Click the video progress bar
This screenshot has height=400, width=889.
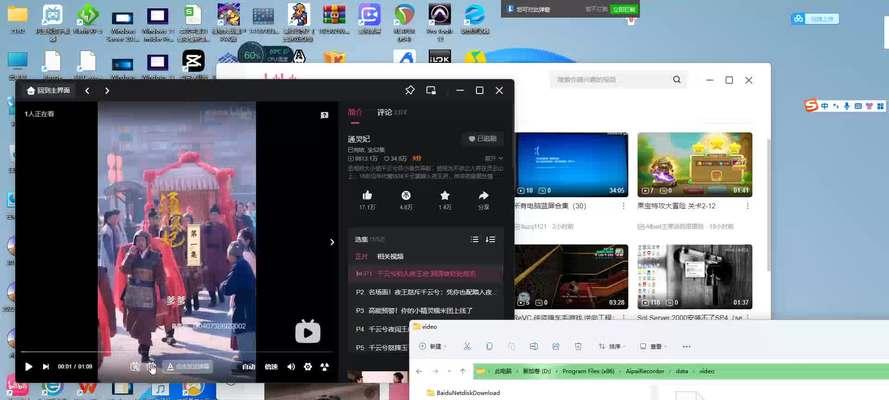click(x=176, y=353)
